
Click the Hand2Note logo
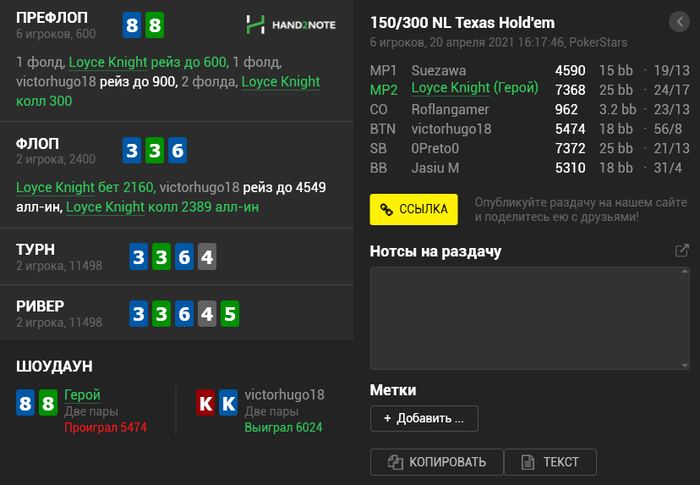(x=291, y=25)
